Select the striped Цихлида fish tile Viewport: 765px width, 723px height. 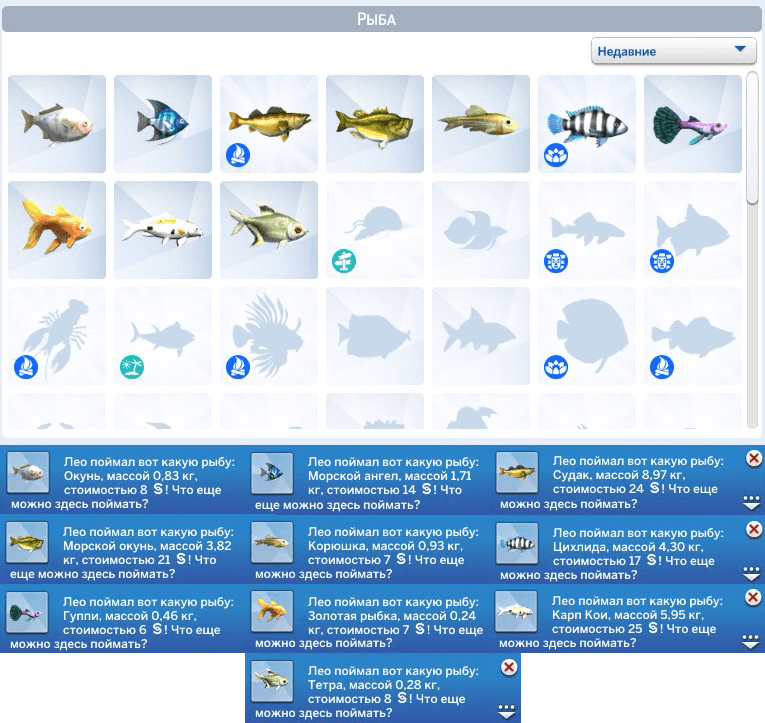pos(587,124)
